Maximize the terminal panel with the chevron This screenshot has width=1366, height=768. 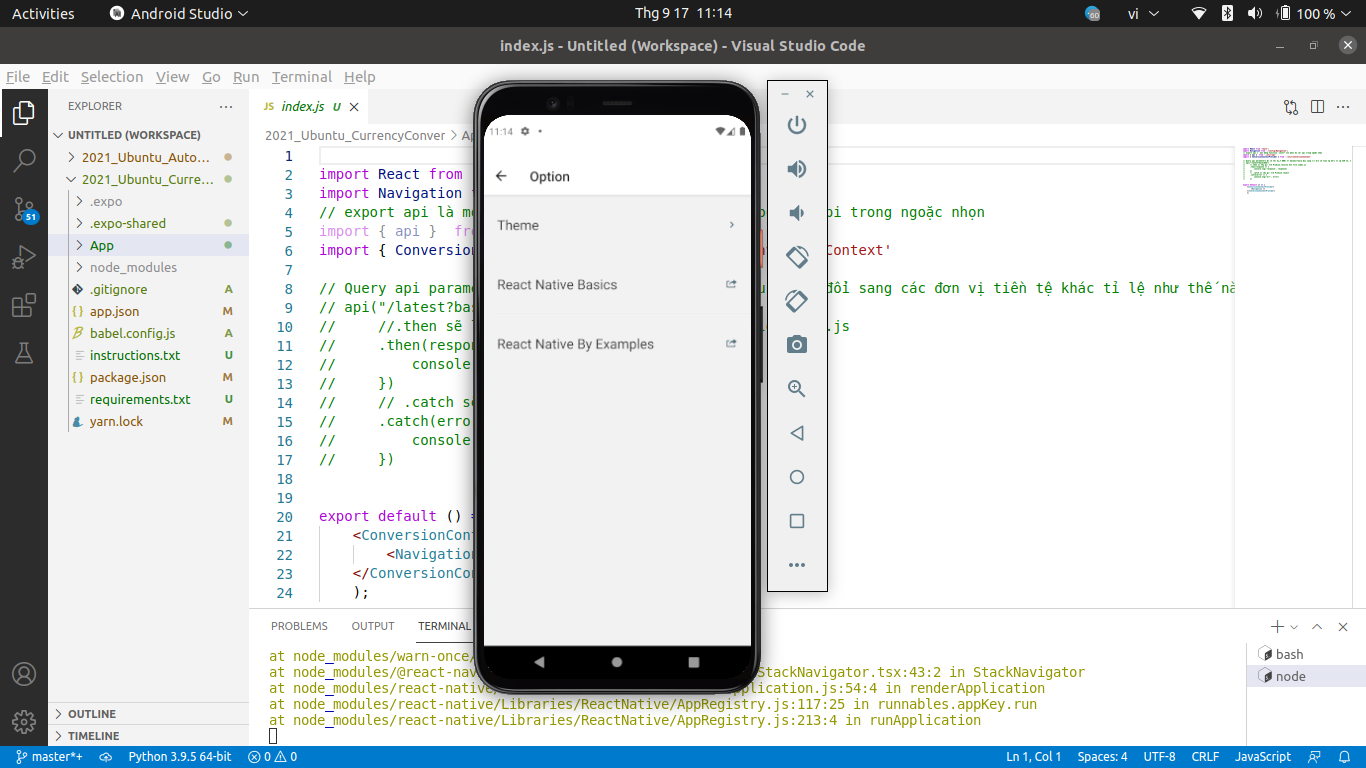(x=1317, y=626)
